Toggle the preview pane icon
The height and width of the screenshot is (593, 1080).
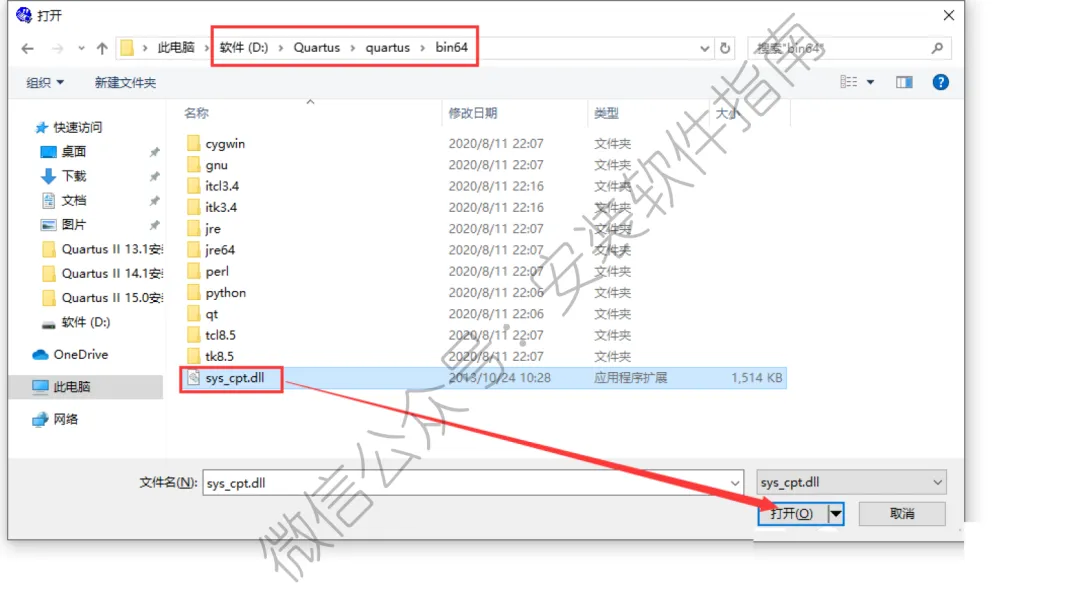point(904,83)
